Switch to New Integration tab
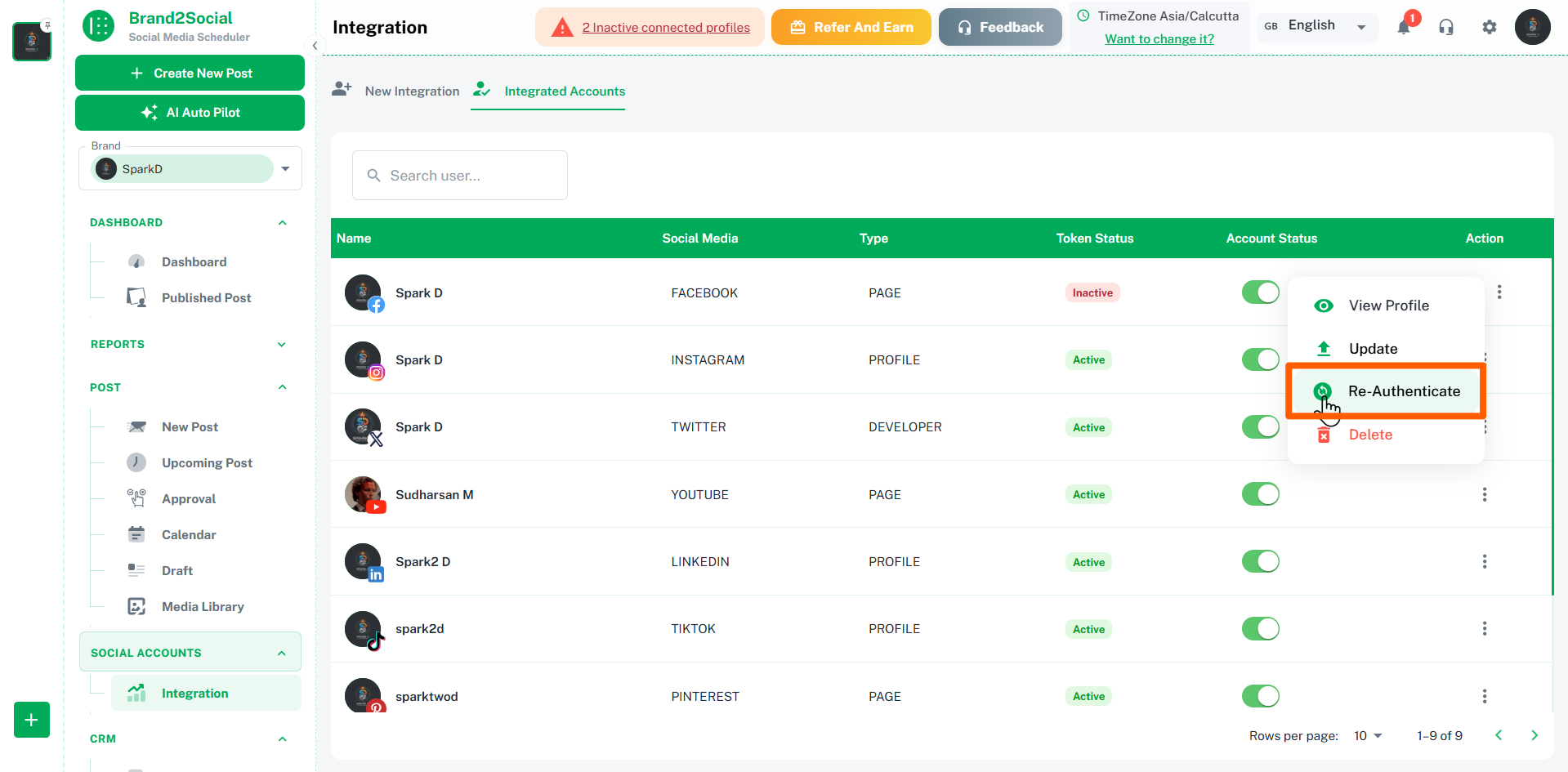This screenshot has height=772, width=1568. click(396, 91)
